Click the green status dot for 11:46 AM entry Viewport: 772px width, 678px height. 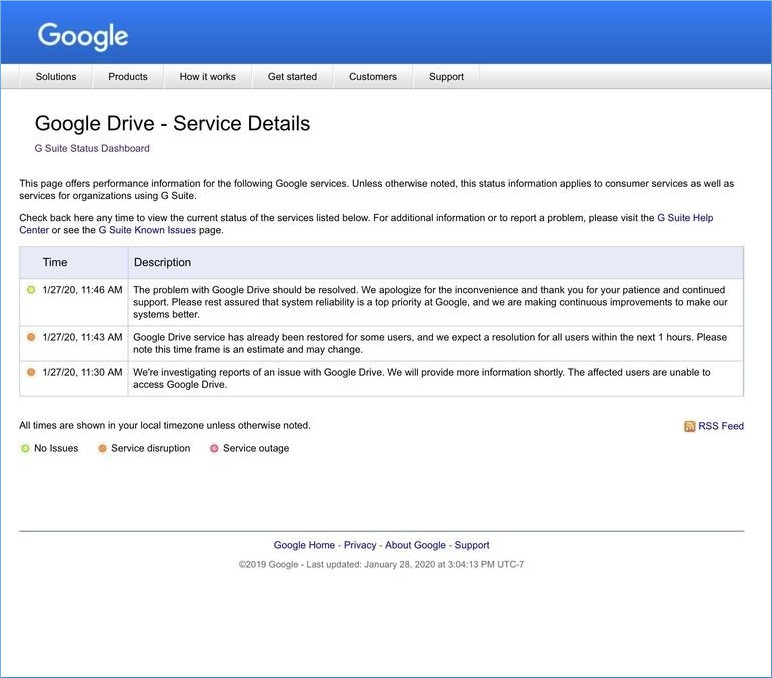pos(31,290)
